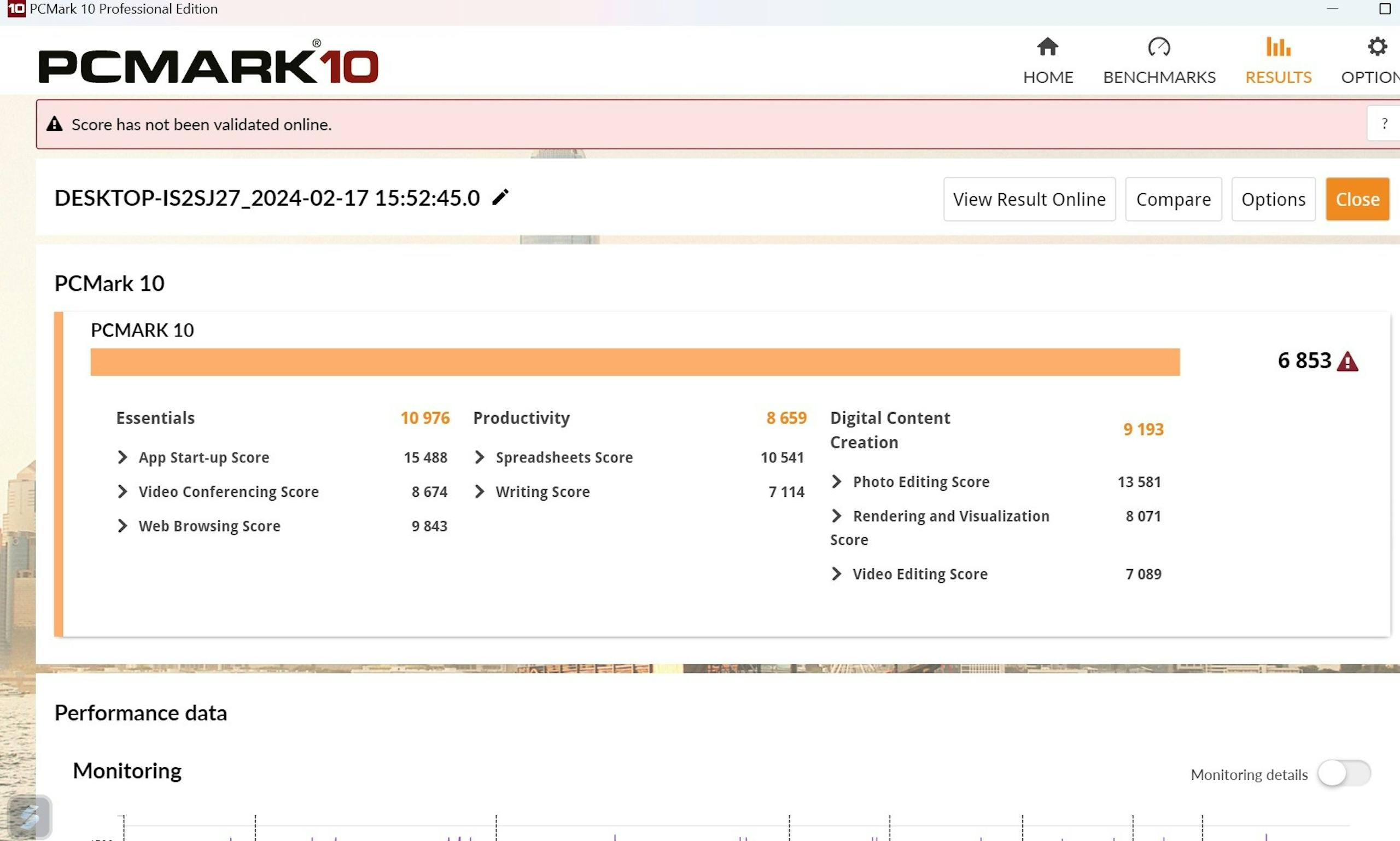
Task: Click the warning icon in validation banner
Action: 54,124
